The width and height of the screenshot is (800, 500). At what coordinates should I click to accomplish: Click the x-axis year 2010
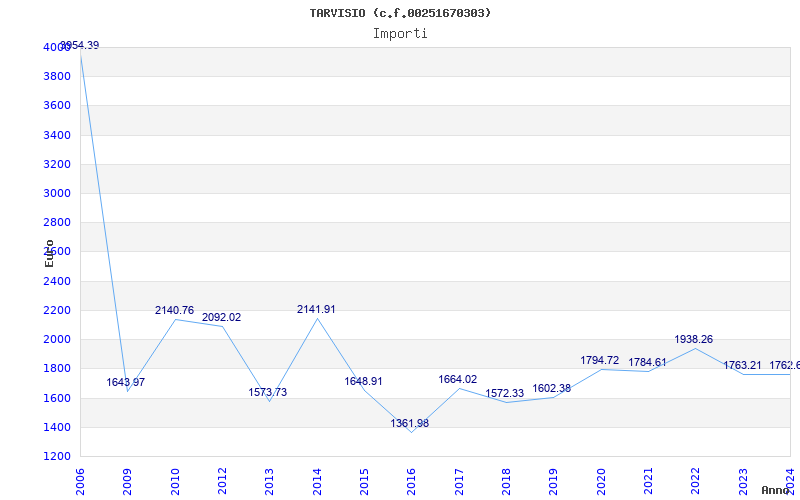point(175,482)
